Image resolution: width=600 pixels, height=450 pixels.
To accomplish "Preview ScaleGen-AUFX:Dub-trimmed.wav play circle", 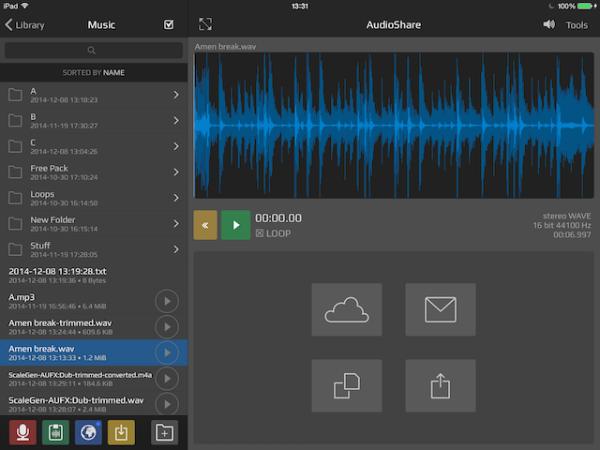I will tap(167, 404).
